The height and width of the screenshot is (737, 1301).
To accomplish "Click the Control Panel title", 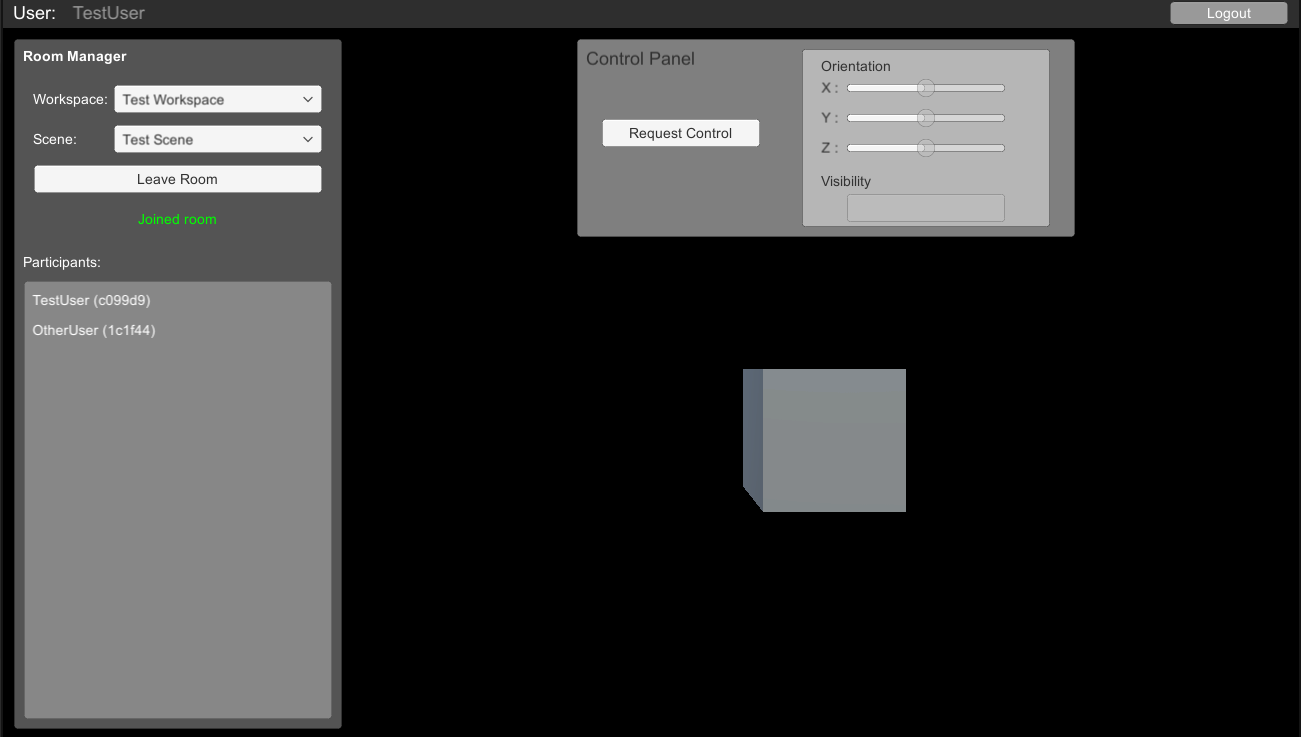I will coord(640,59).
